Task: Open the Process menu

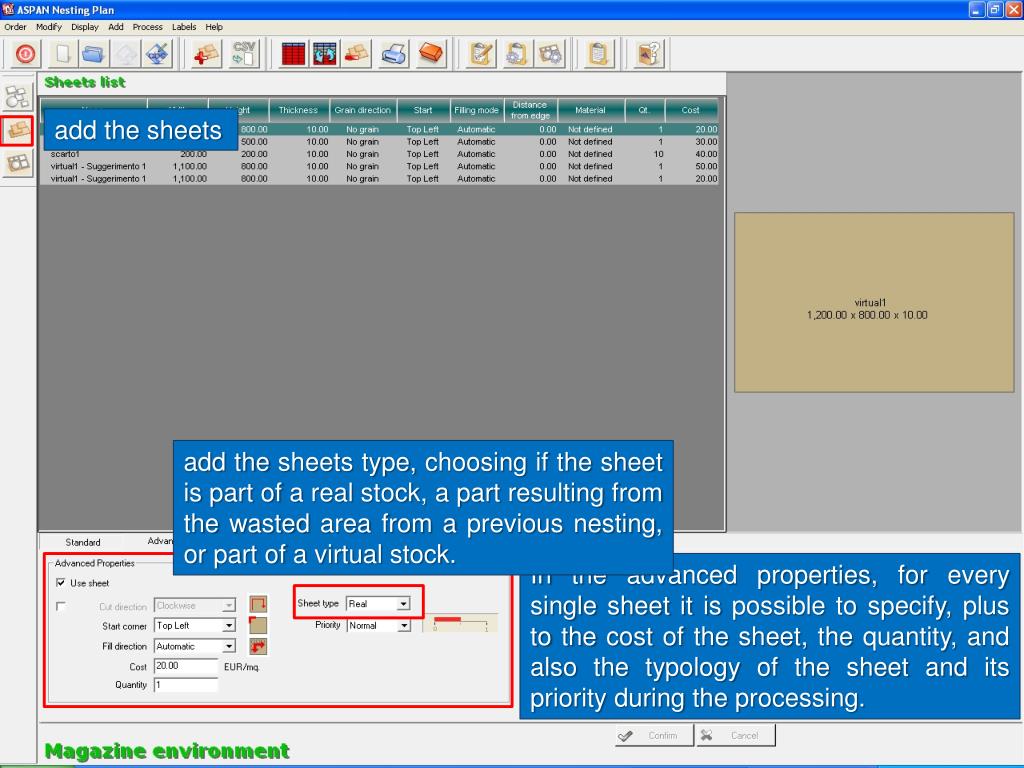Action: [147, 27]
